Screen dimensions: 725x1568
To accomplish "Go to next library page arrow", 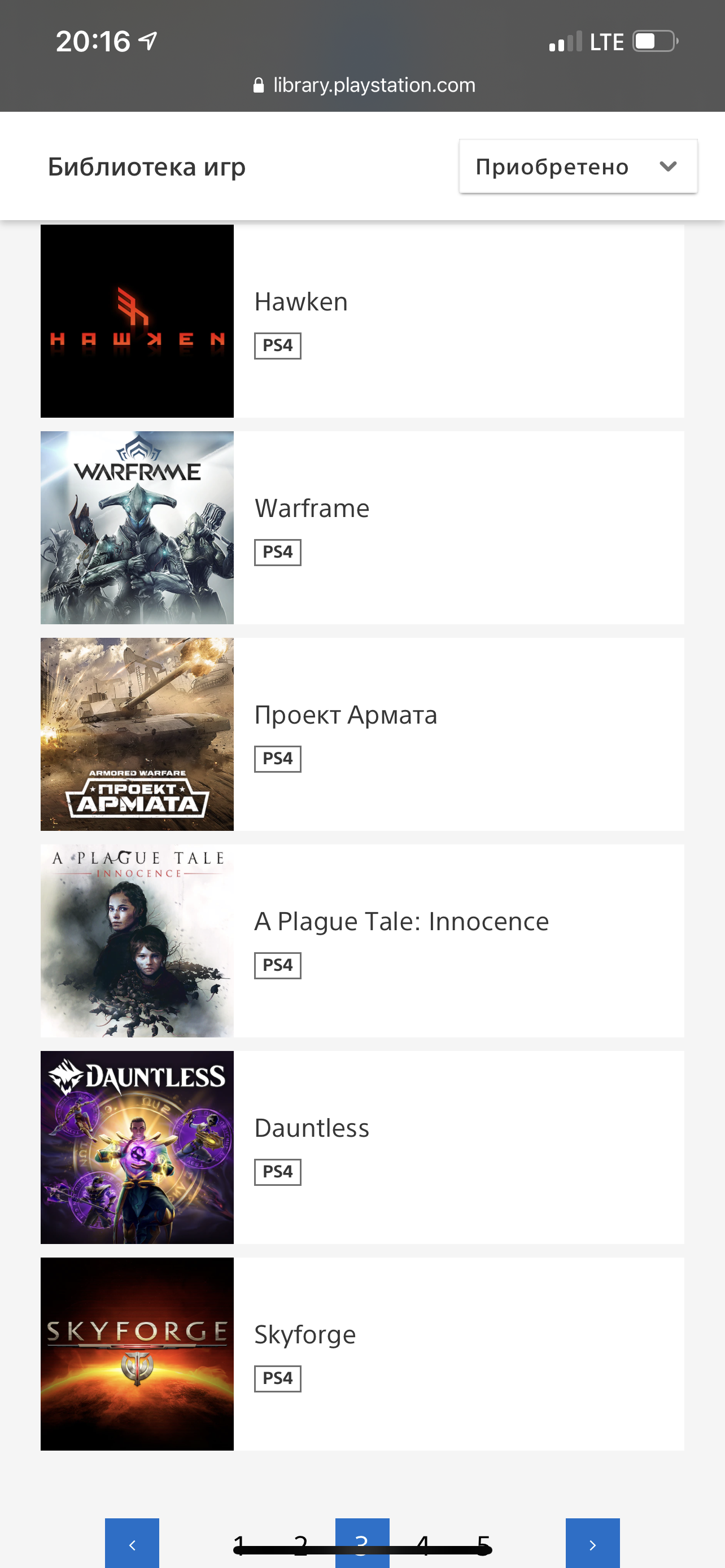I will [592, 1544].
